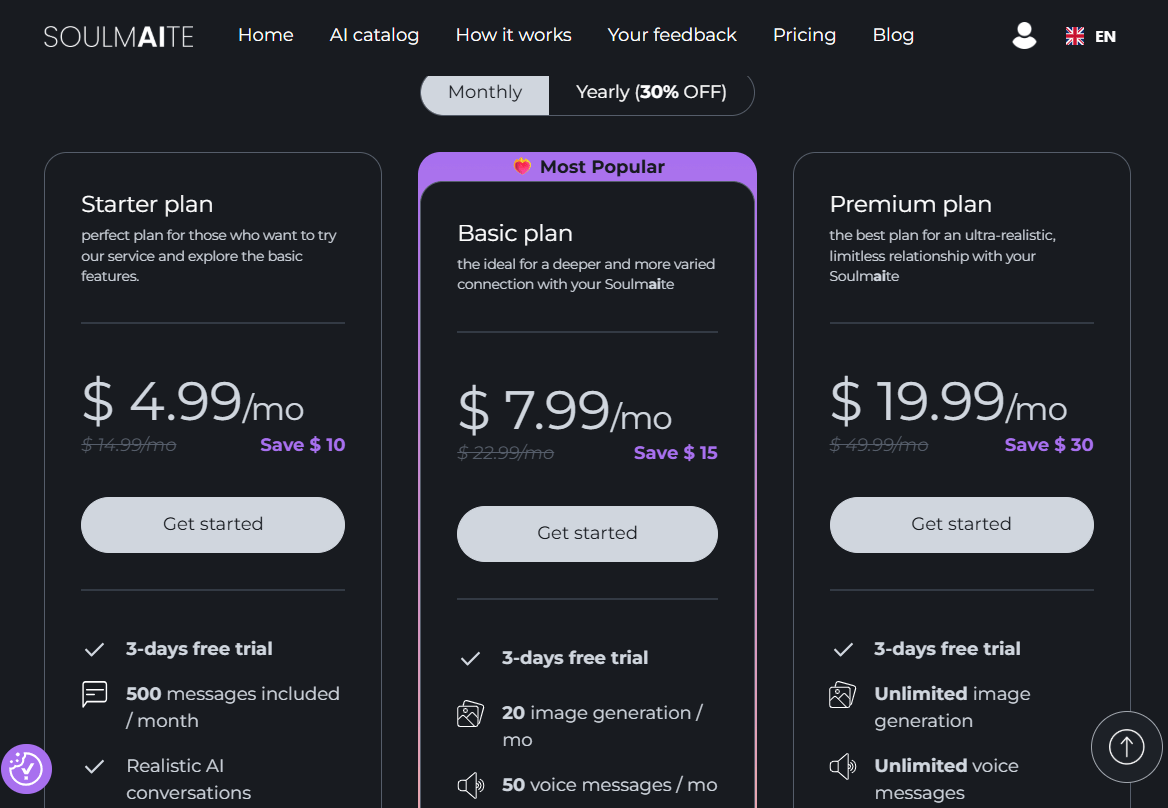
Task: Click the Soulmaite logo
Action: point(118,36)
